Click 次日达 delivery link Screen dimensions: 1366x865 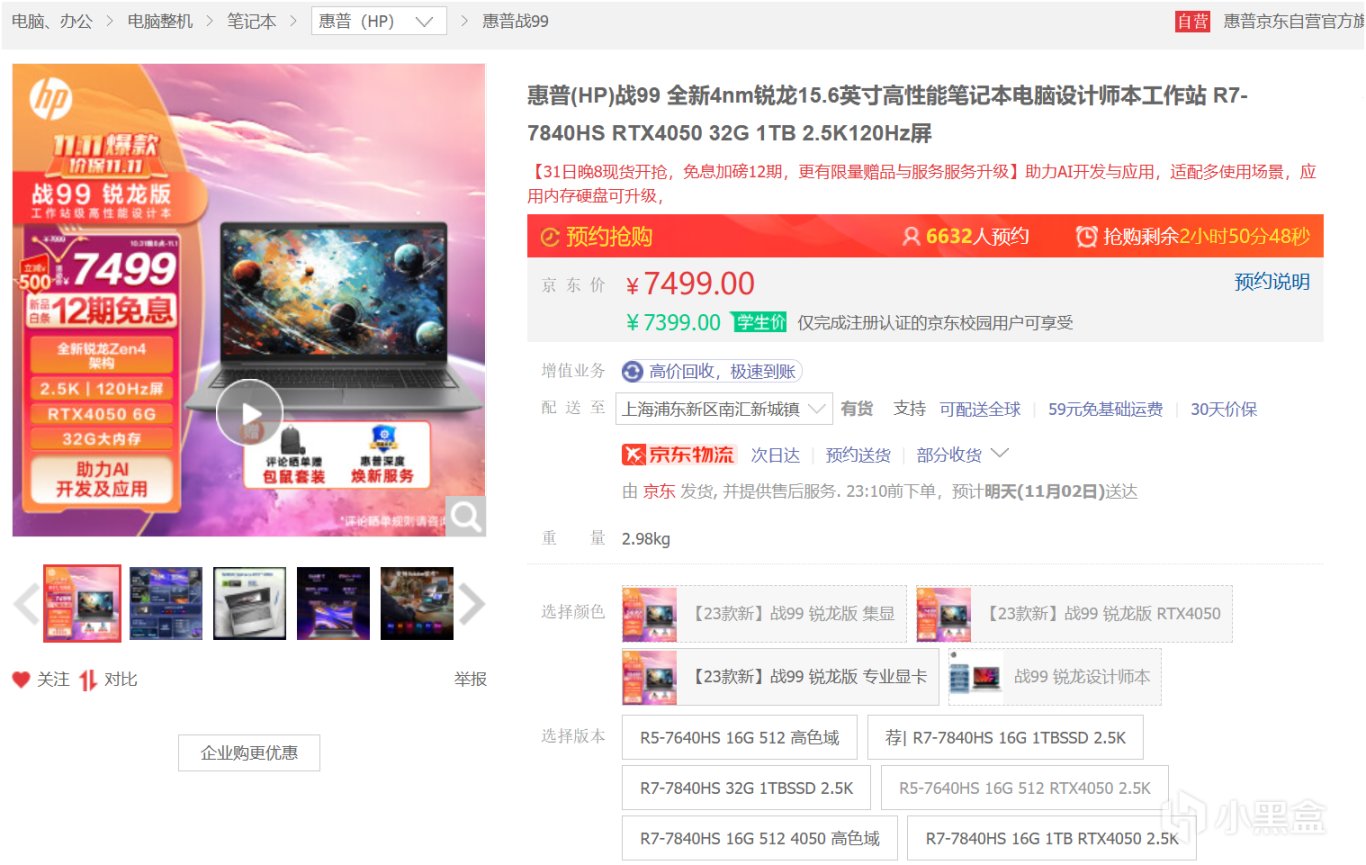pyautogui.click(x=776, y=455)
